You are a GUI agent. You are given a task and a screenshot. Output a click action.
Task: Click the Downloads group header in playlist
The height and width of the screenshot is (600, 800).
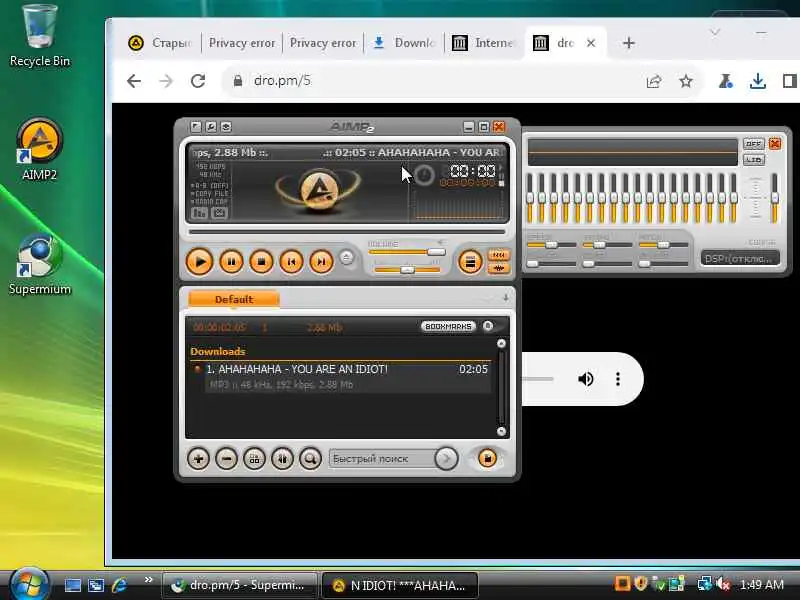[218, 352]
